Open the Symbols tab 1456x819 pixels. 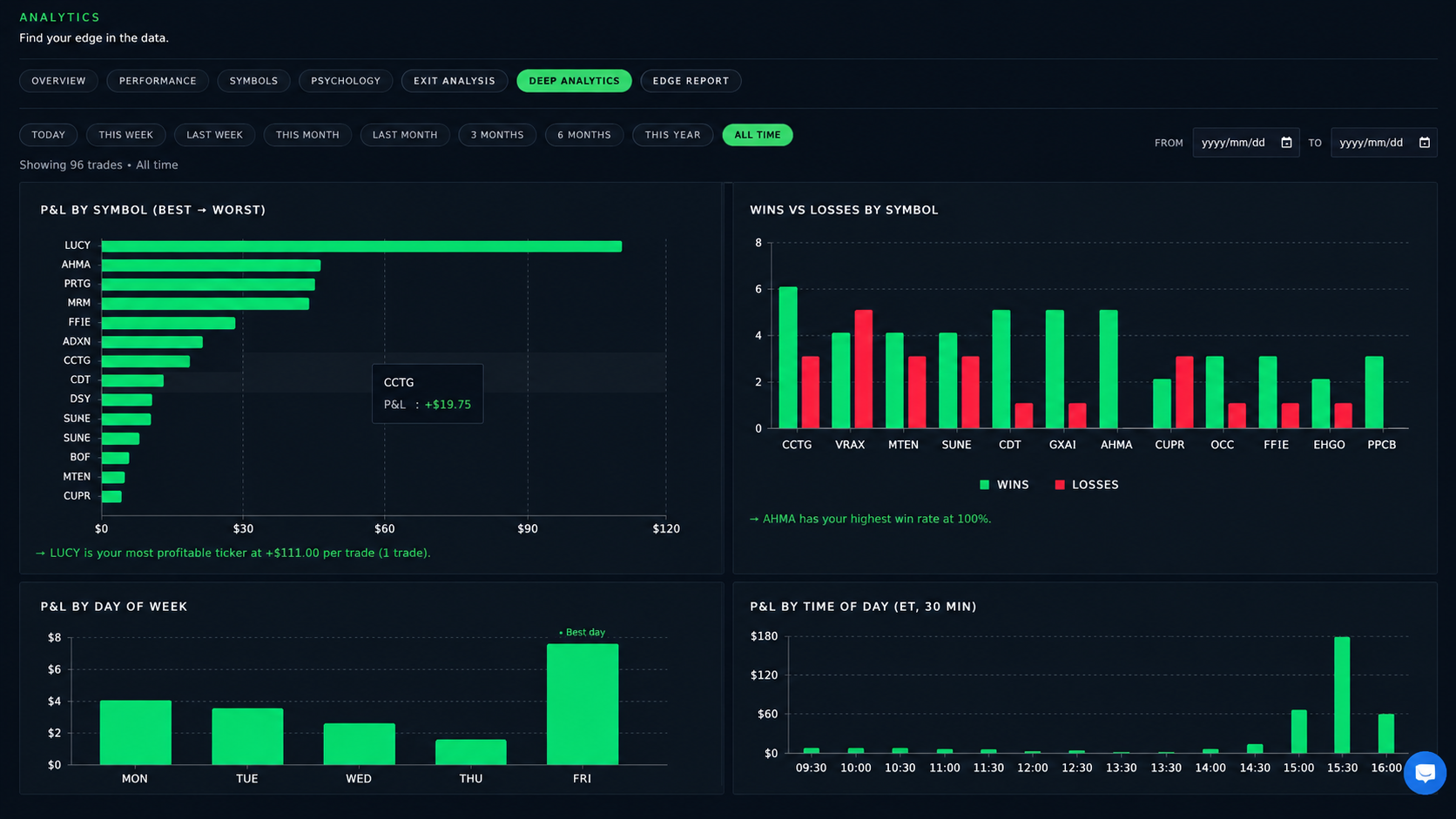pos(253,81)
